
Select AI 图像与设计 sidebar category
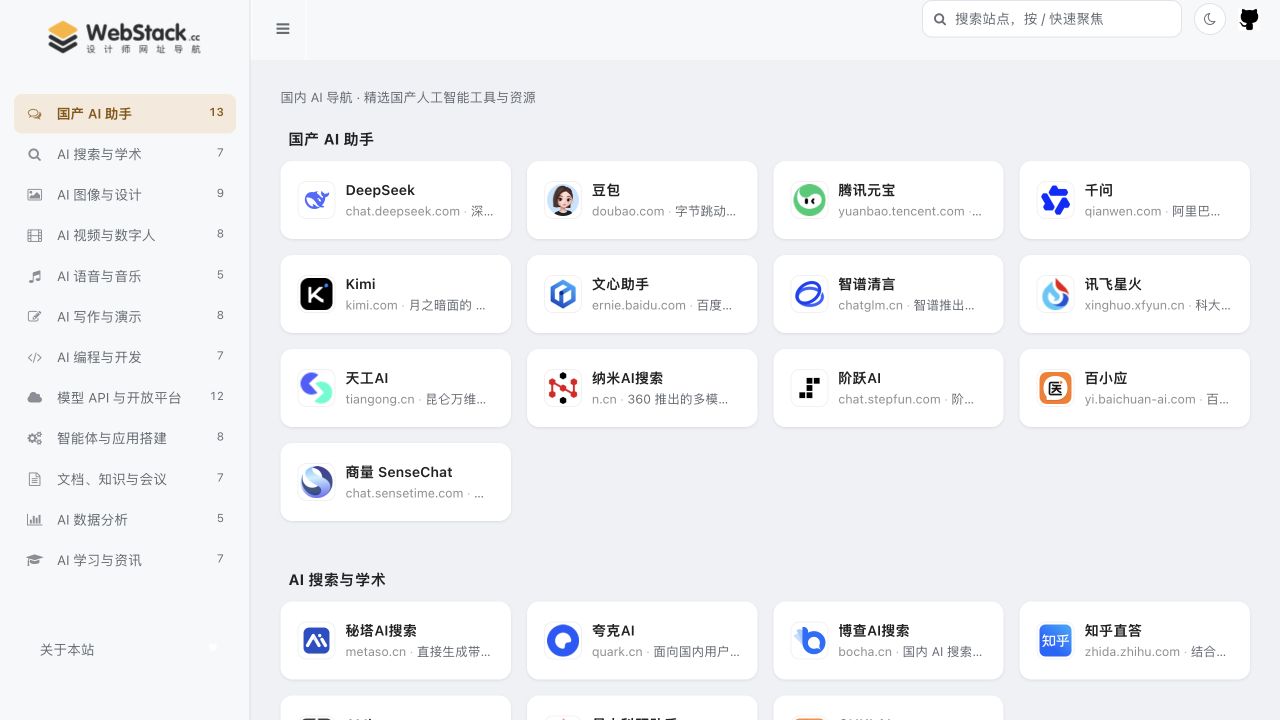[x=125, y=195]
